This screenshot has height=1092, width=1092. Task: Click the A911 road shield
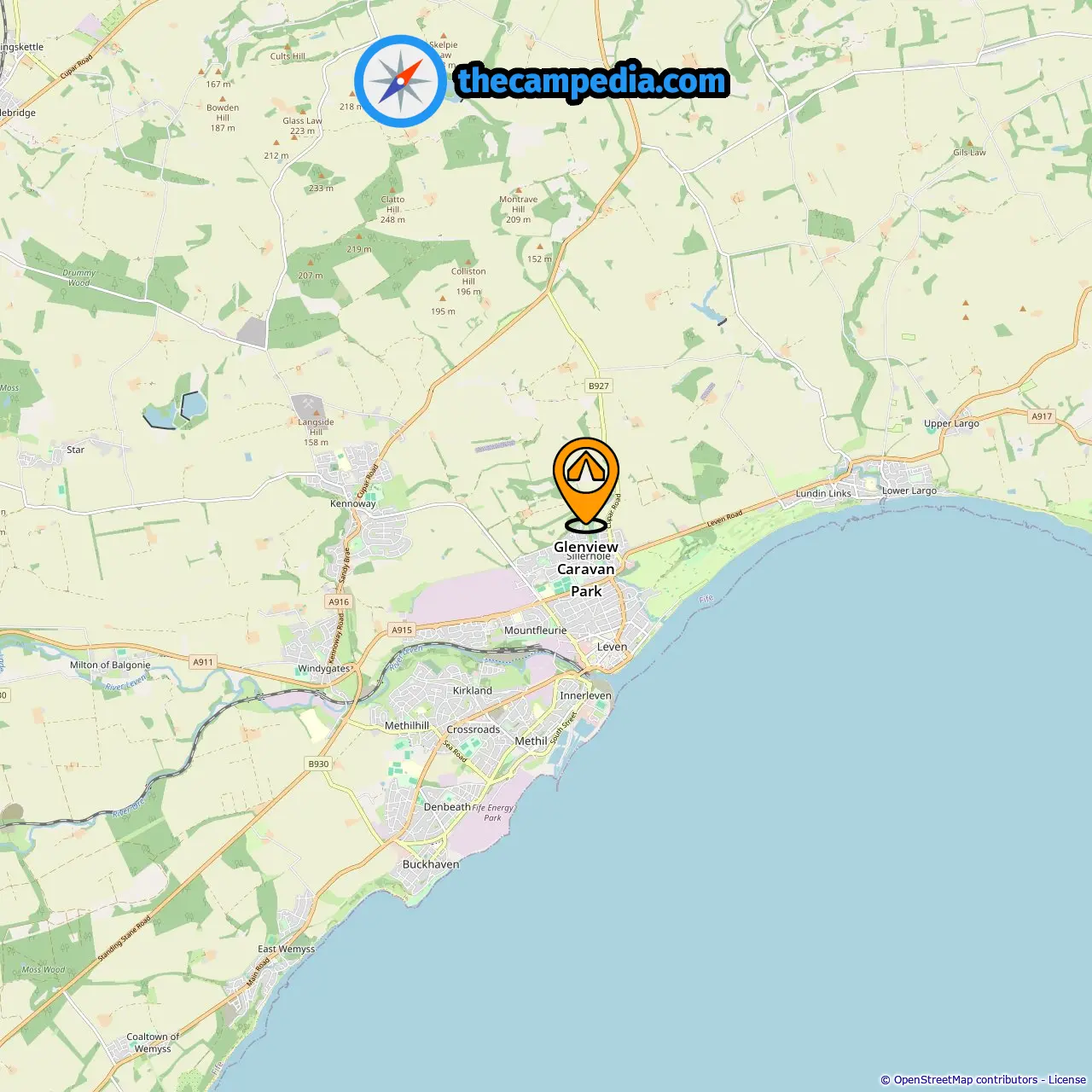[x=203, y=662]
